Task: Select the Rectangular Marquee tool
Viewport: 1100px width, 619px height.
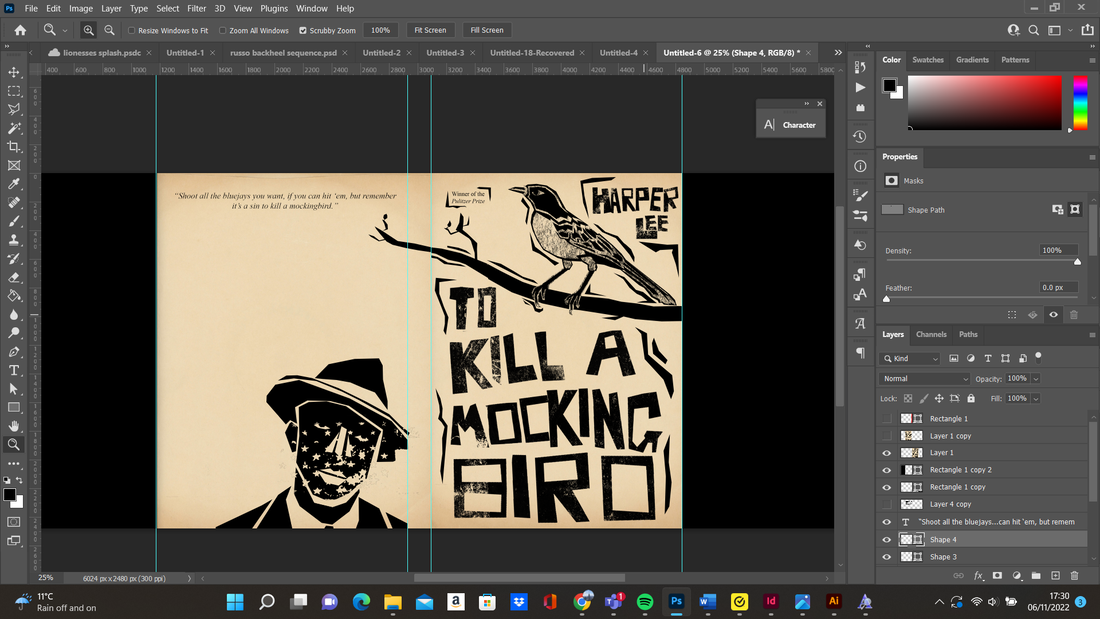Action: pos(14,91)
